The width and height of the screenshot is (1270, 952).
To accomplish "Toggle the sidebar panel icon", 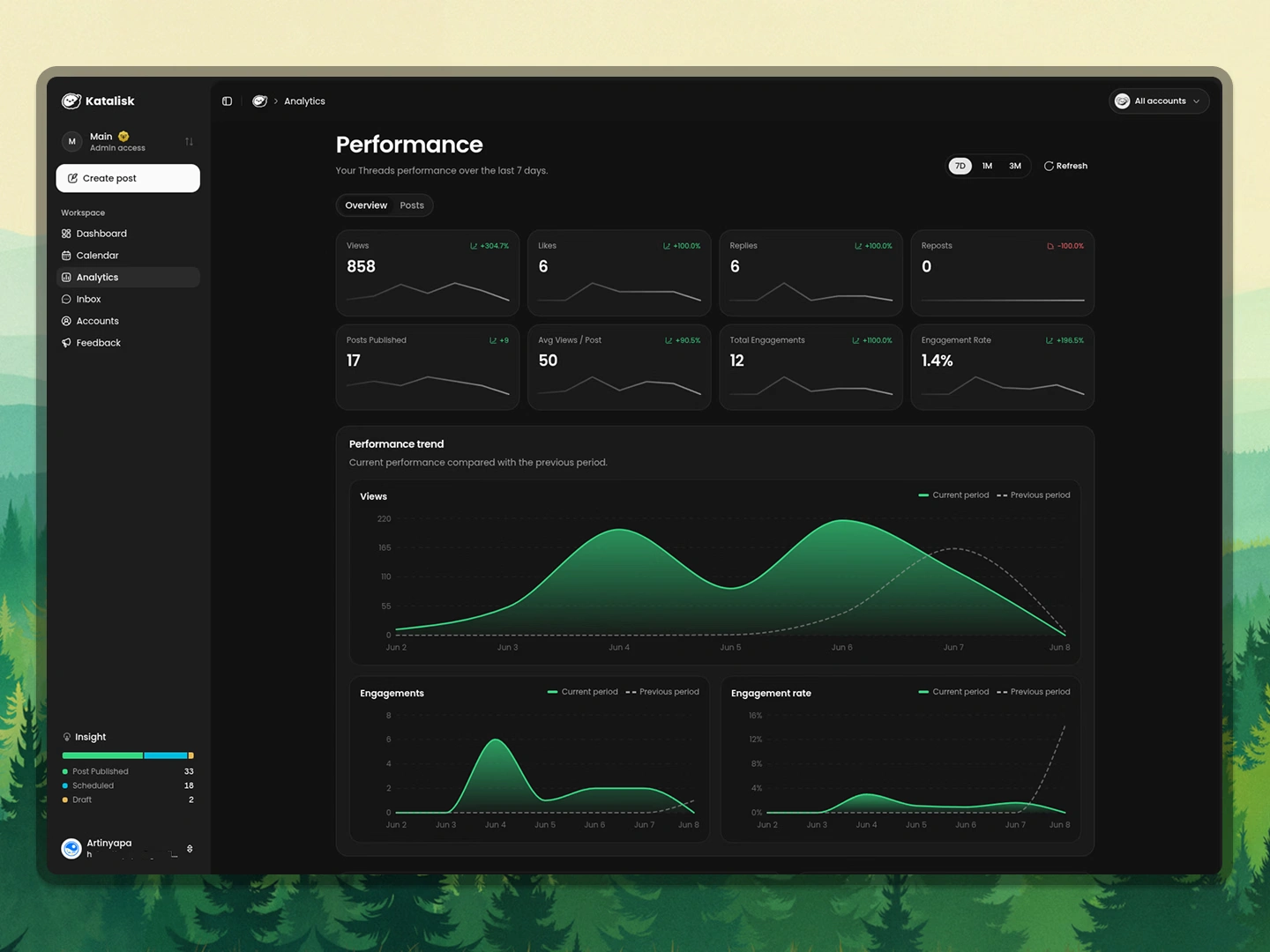I will click(x=227, y=101).
